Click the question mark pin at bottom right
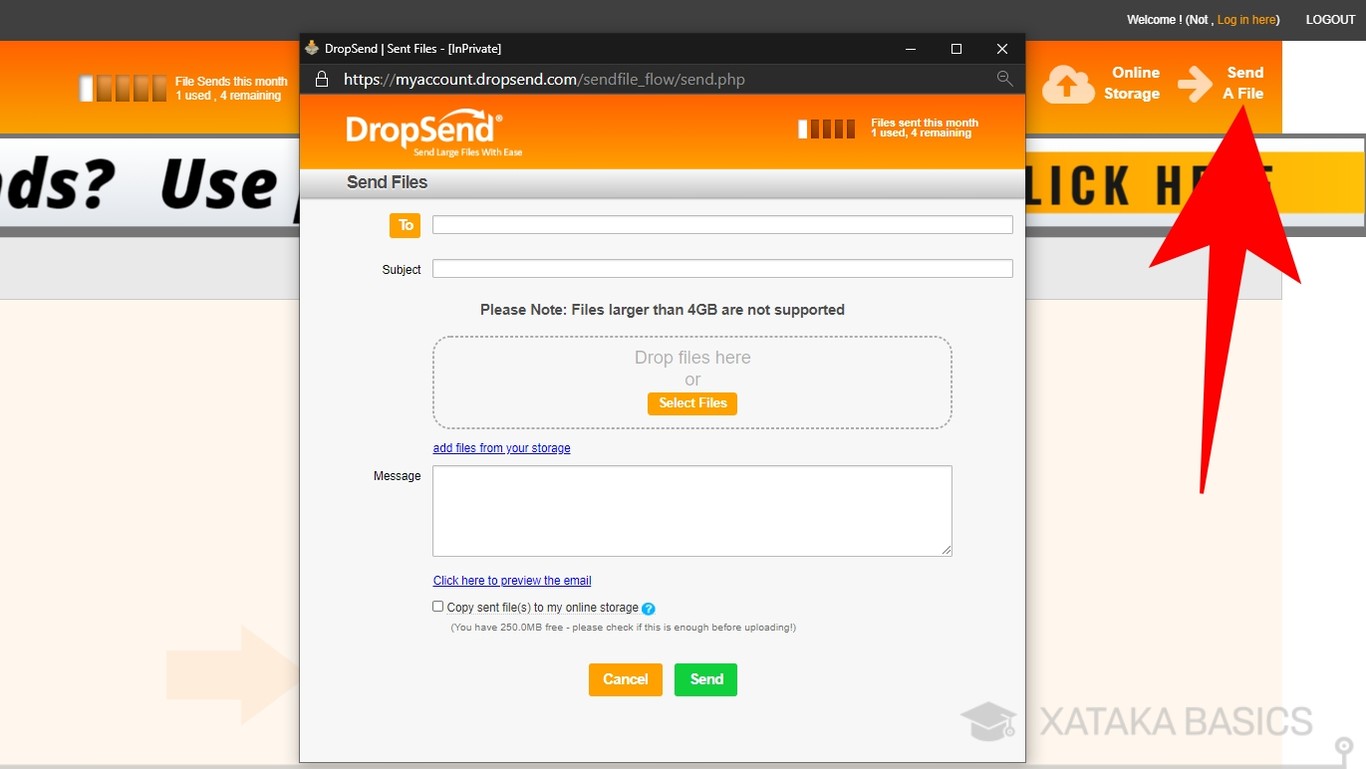Screen dimensions: 1366x769 pos(1342,746)
